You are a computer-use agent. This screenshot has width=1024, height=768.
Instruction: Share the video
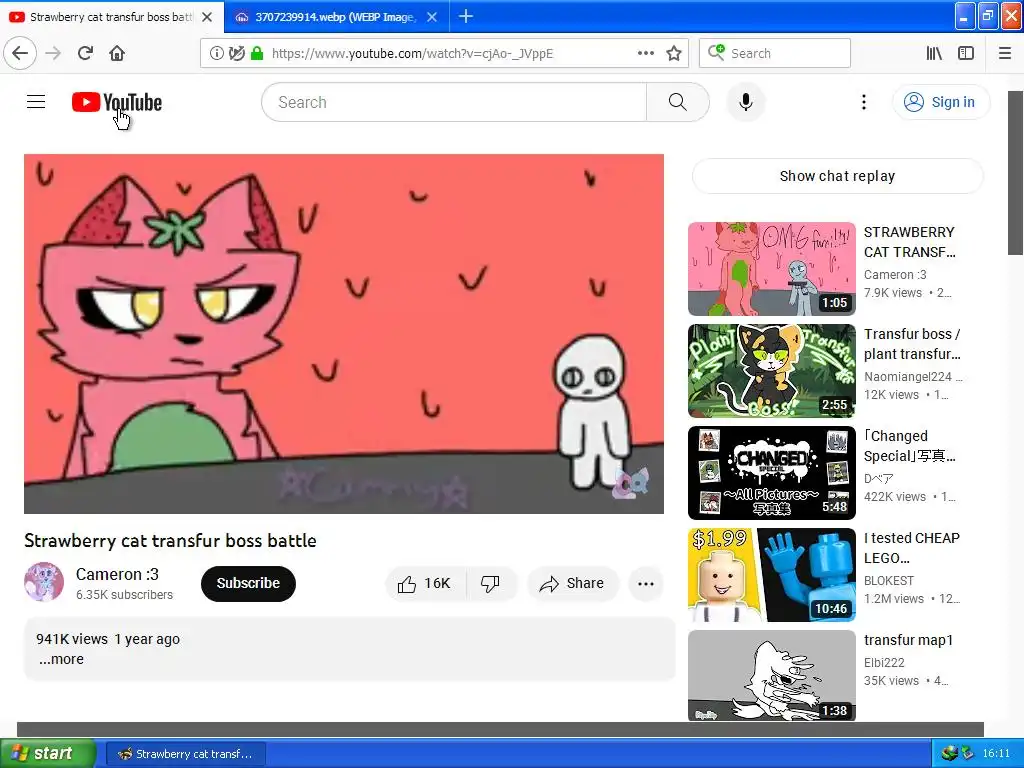pos(572,583)
